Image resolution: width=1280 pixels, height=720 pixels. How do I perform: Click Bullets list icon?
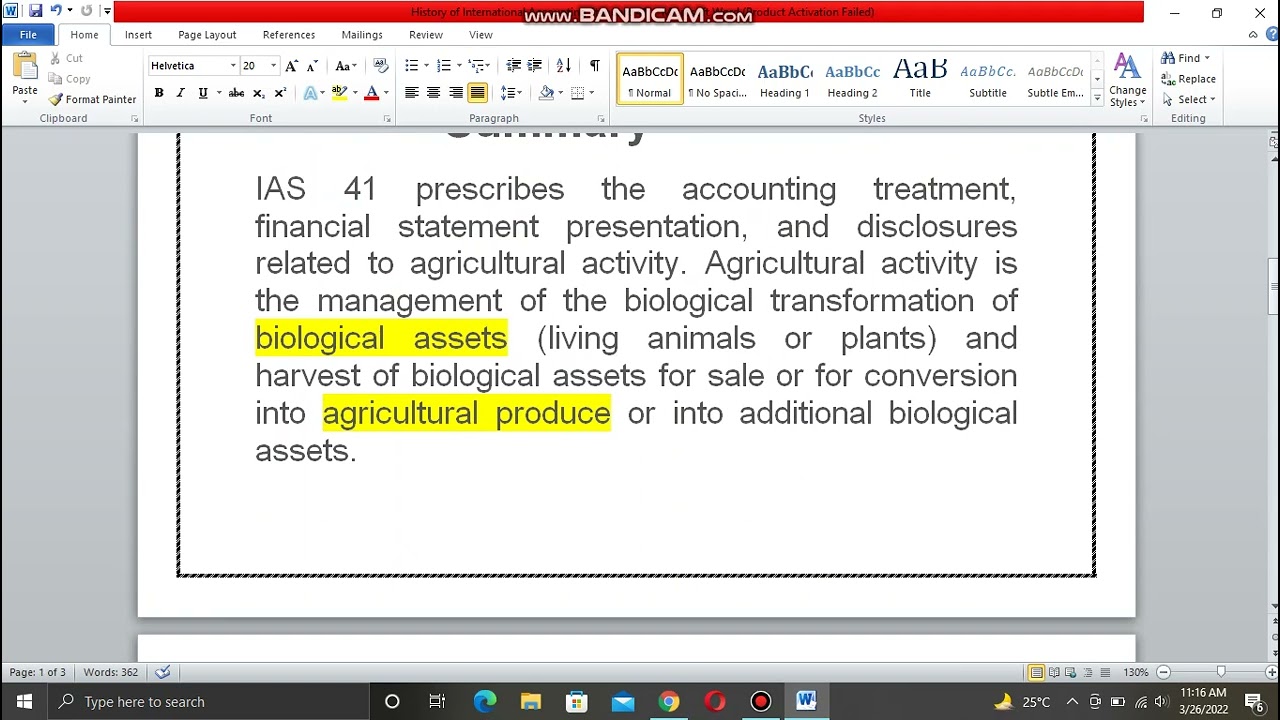tap(411, 66)
